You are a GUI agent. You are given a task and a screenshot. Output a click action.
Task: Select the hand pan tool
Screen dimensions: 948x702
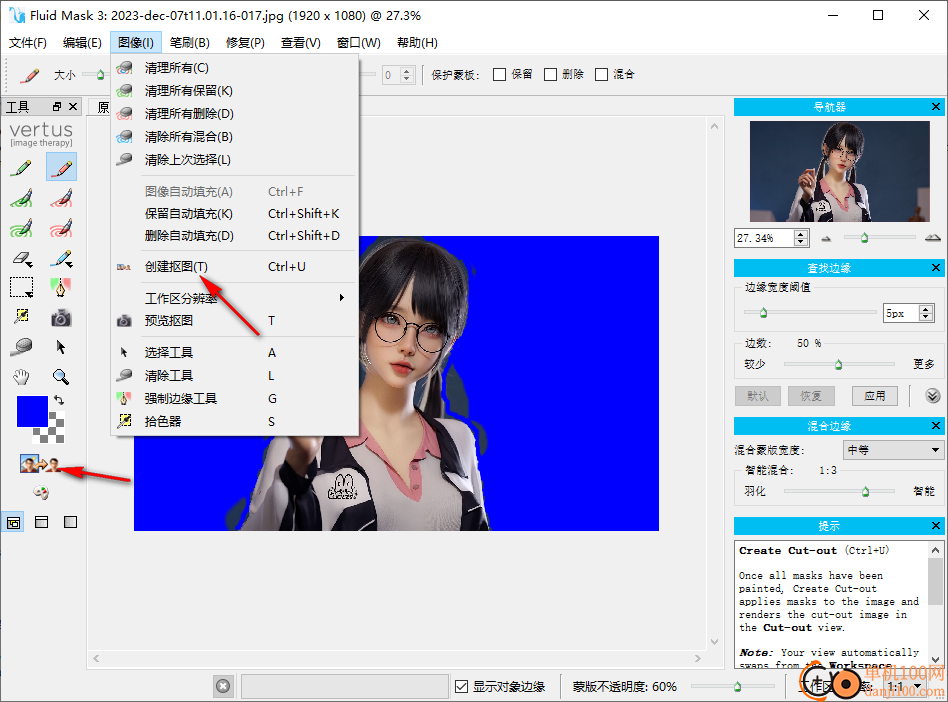click(22, 377)
